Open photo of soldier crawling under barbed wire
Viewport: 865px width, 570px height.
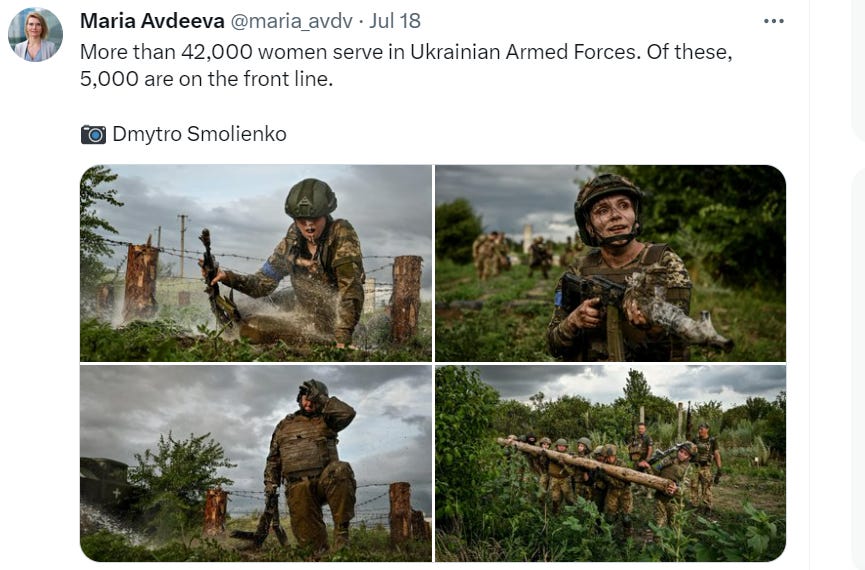click(256, 263)
